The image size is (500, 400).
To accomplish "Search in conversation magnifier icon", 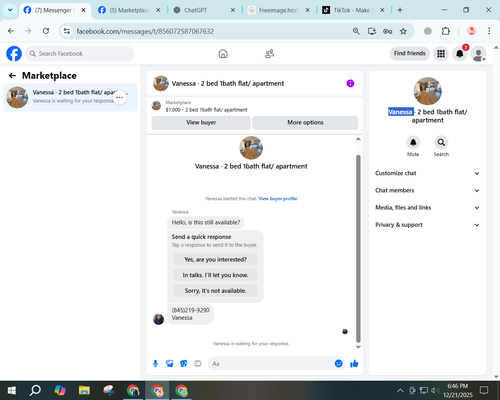I will coord(441,143).
